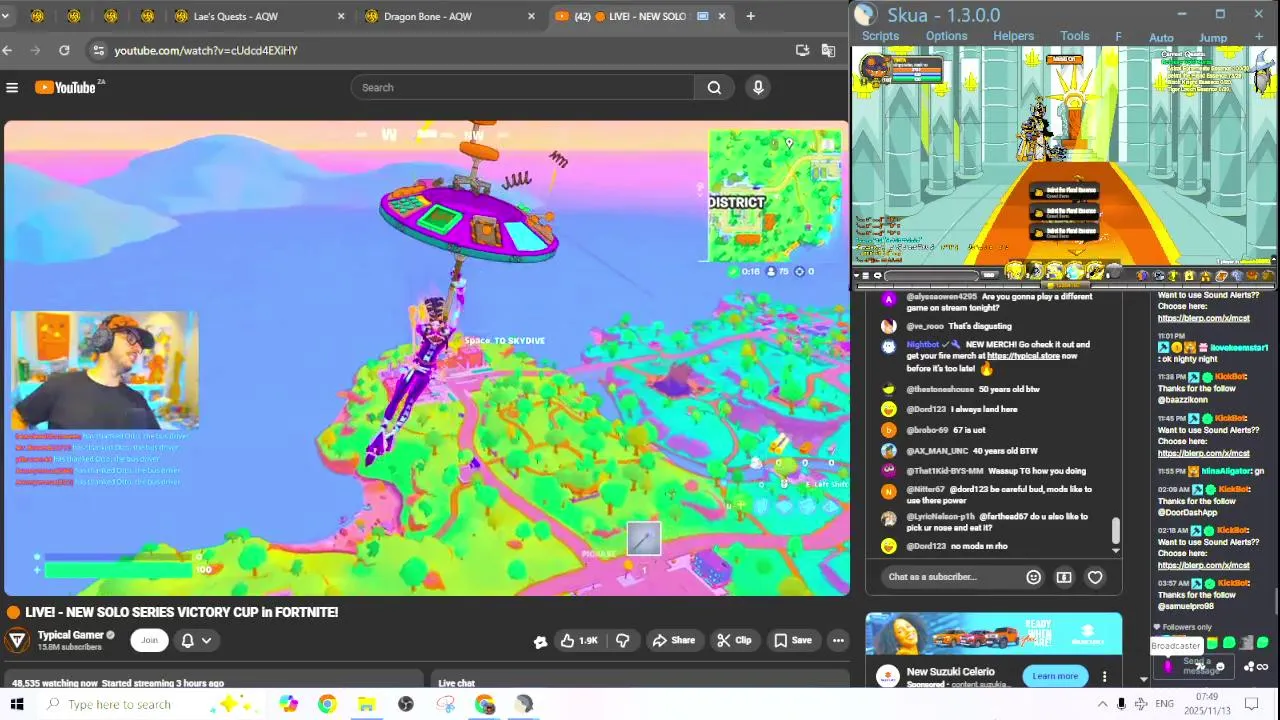
Task: Open File Explorer from the taskbar
Action: (366, 704)
